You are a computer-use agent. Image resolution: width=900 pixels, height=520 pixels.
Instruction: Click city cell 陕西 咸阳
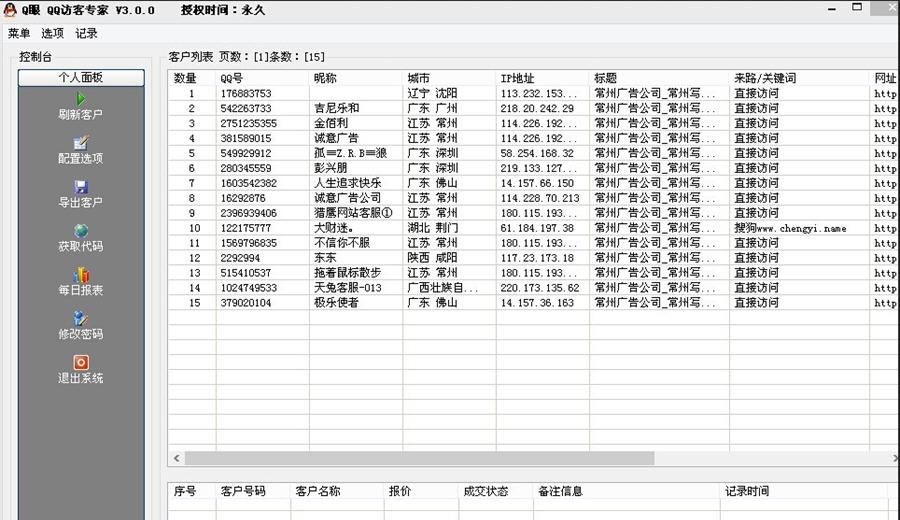[x=432, y=258]
